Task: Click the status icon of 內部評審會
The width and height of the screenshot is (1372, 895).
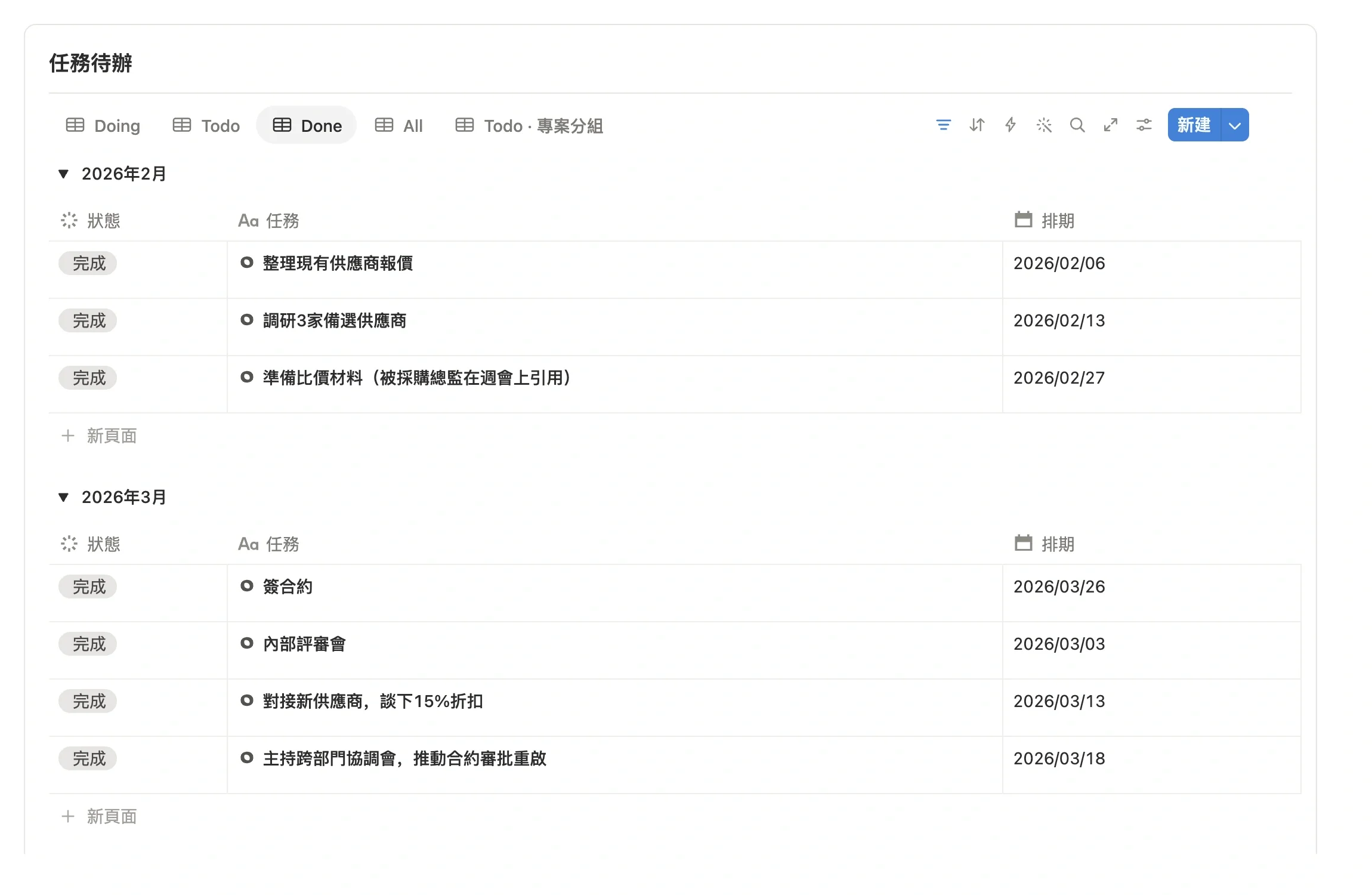Action: (x=246, y=643)
